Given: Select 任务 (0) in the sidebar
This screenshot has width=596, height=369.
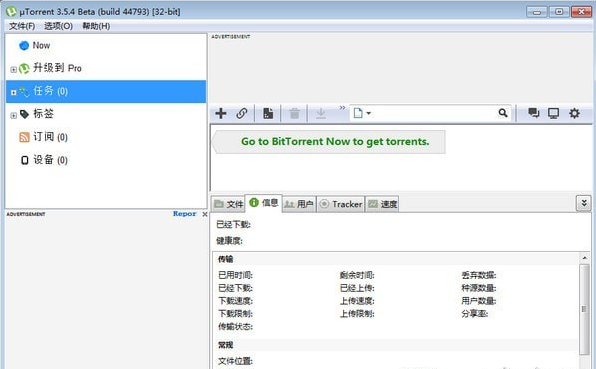Looking at the screenshot, I should (x=106, y=91).
